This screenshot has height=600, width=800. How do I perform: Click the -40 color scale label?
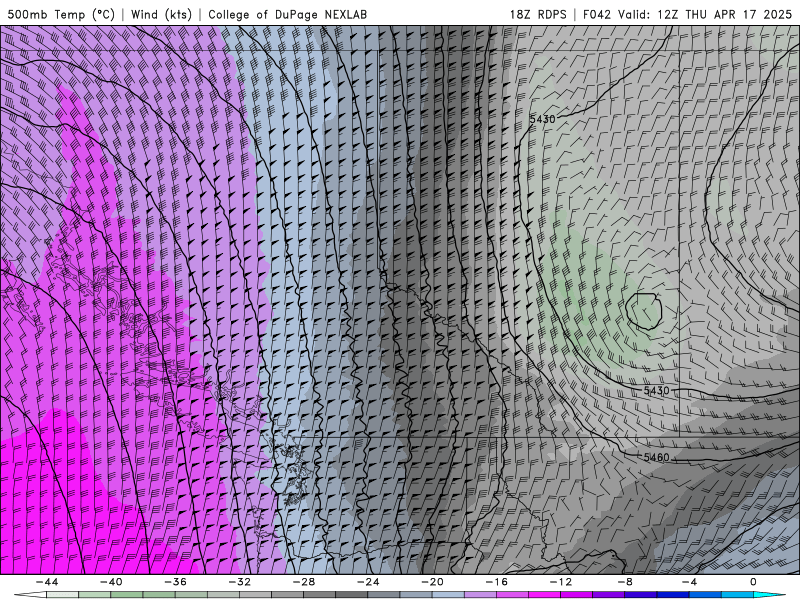click(111, 582)
